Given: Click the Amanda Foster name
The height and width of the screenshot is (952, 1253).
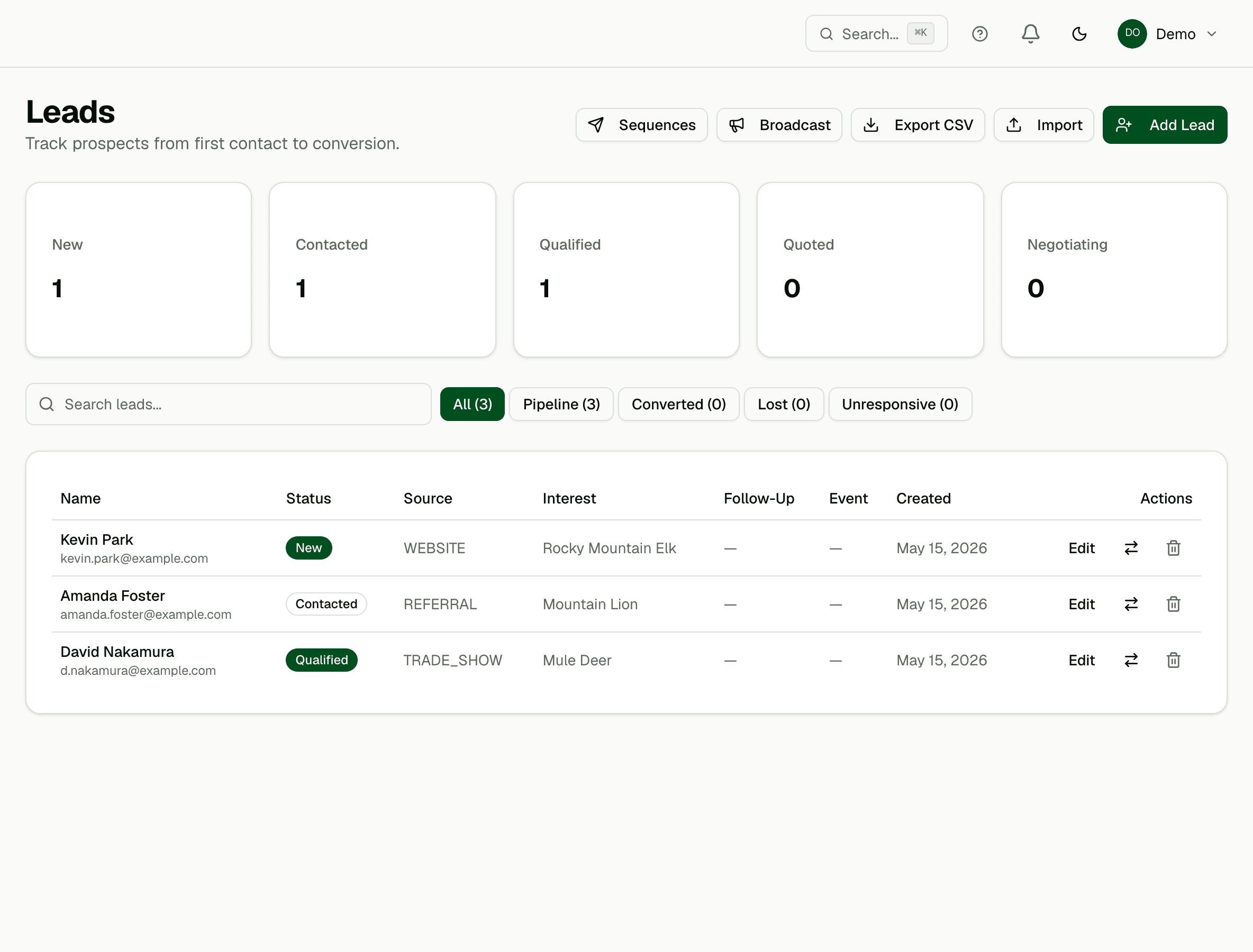Looking at the screenshot, I should [112, 596].
